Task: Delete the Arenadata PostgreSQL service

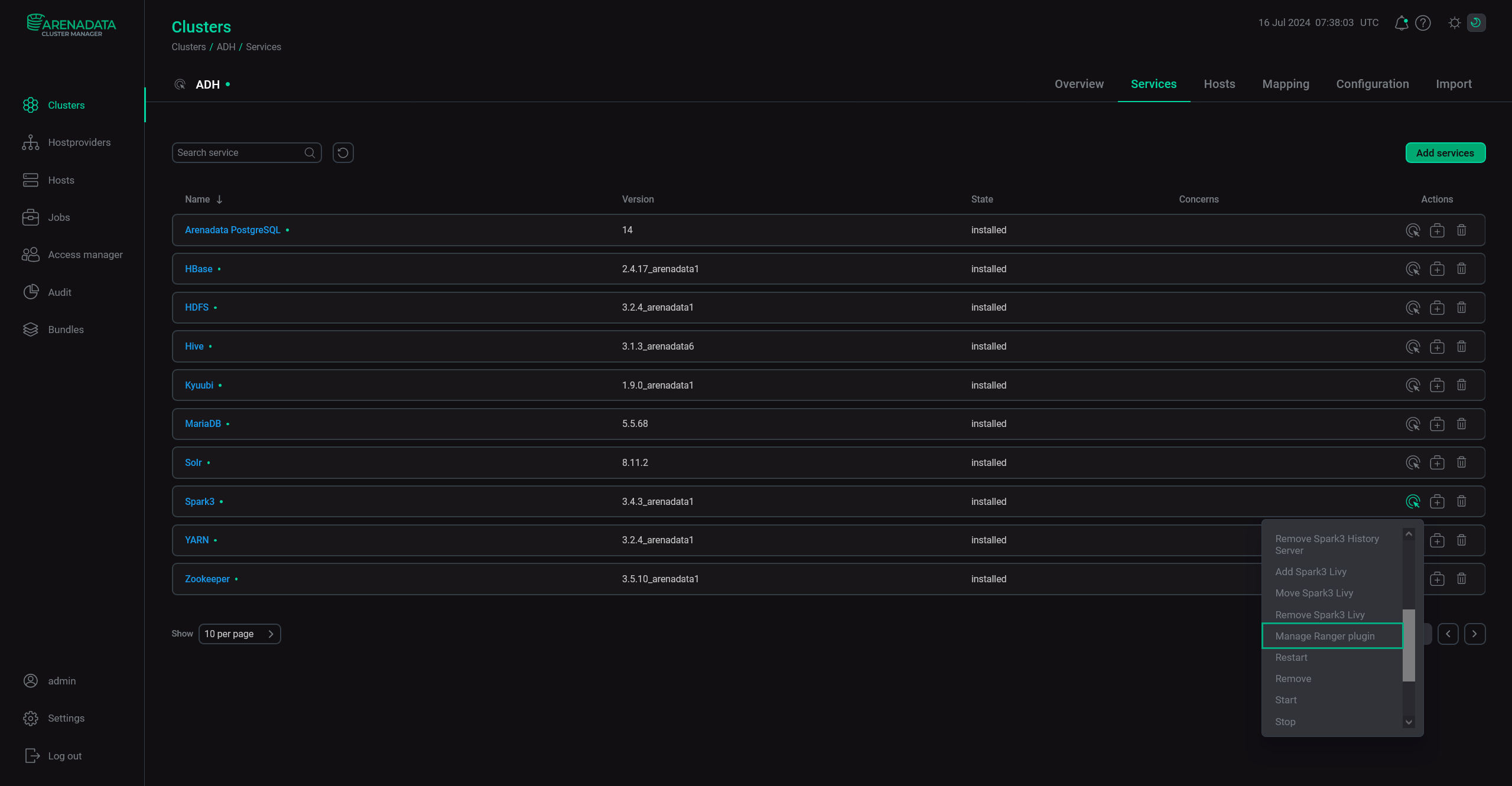Action: click(x=1461, y=230)
